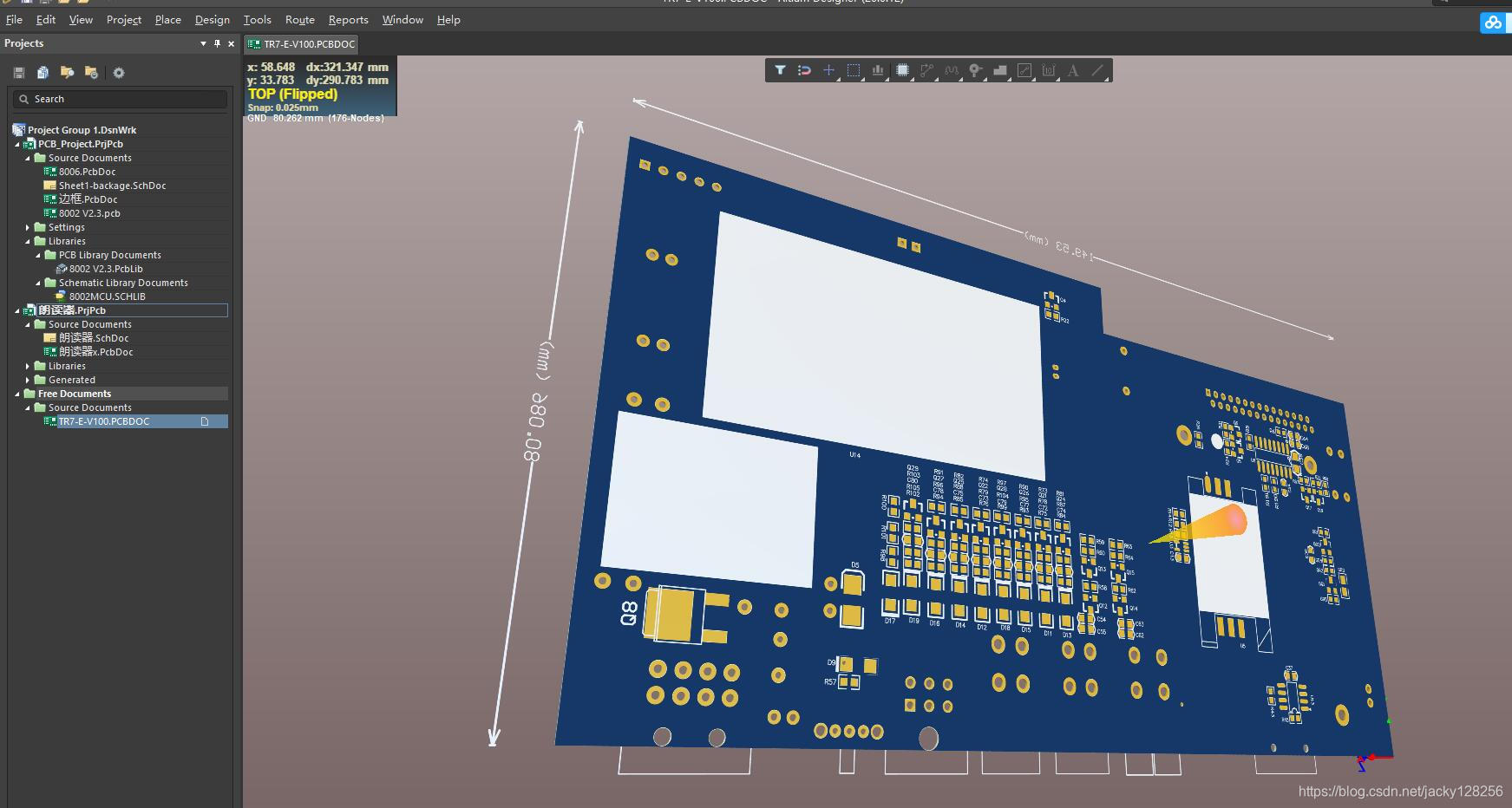Open the Place menu
Viewport: 1512px width, 808px height.
[168, 19]
